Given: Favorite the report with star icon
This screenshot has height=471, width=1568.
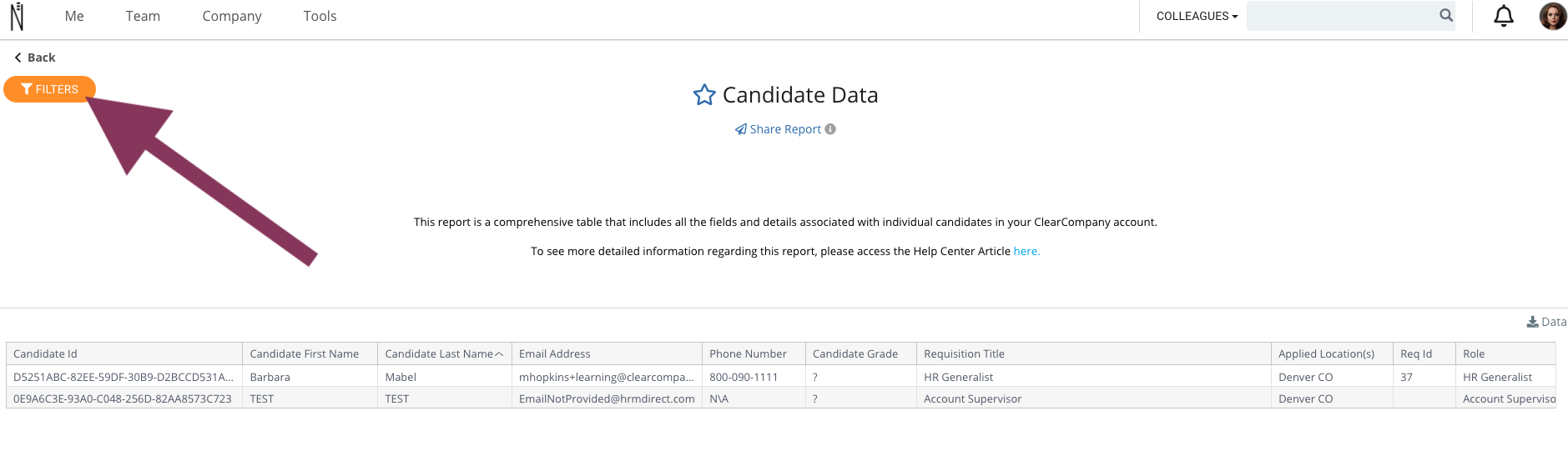Looking at the screenshot, I should 704,95.
